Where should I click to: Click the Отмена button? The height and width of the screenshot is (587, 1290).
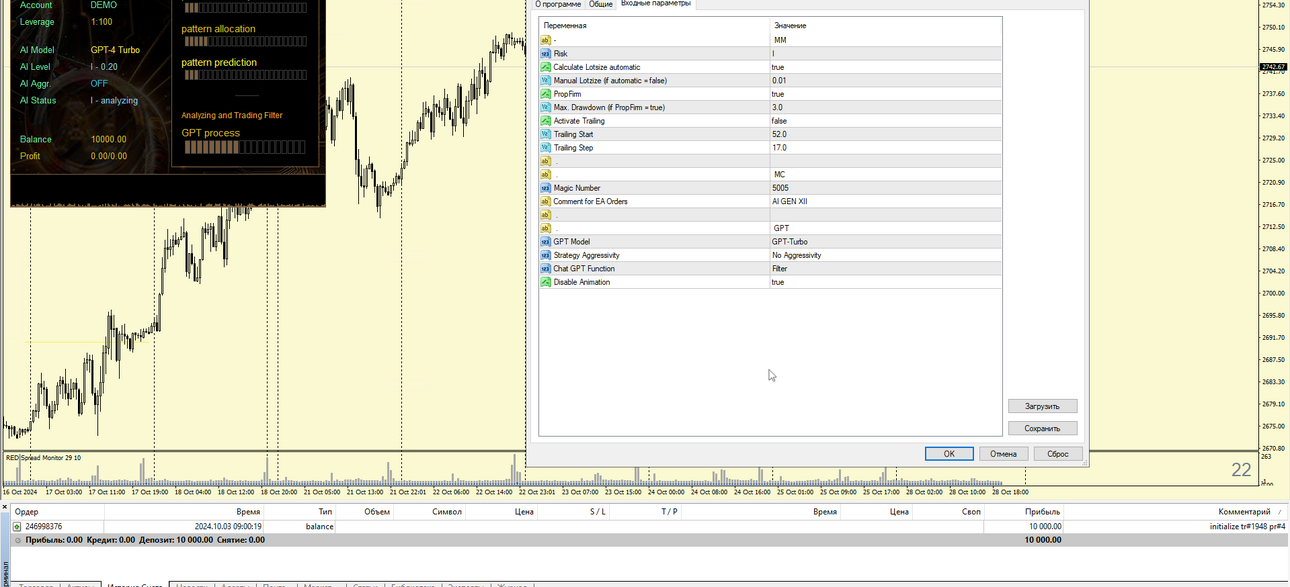[1004, 453]
